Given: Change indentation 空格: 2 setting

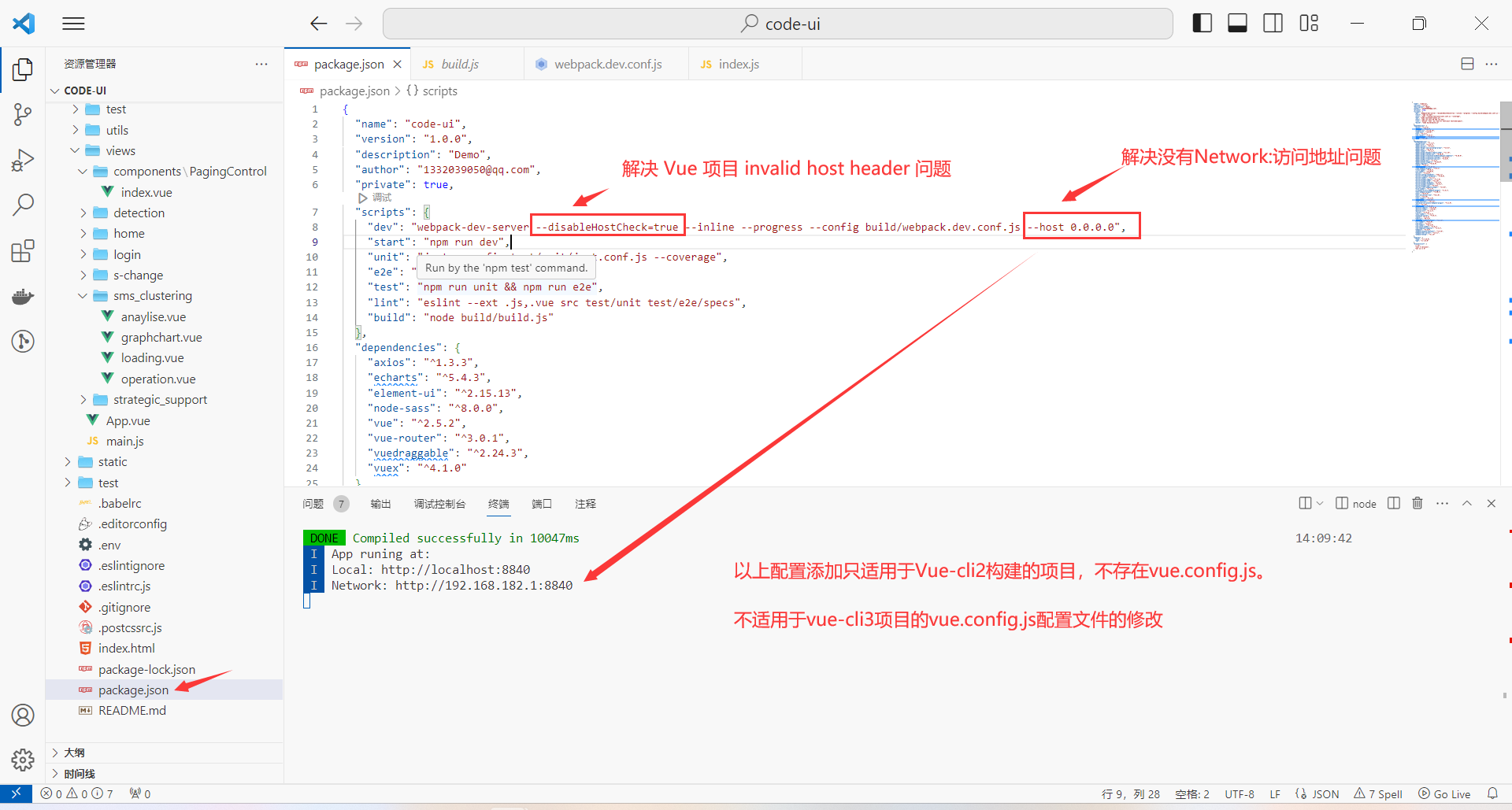Looking at the screenshot, I should (x=1192, y=793).
